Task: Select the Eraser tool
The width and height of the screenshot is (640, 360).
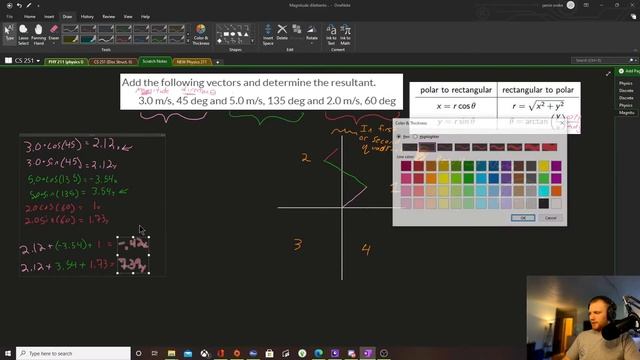Action: pos(54,34)
